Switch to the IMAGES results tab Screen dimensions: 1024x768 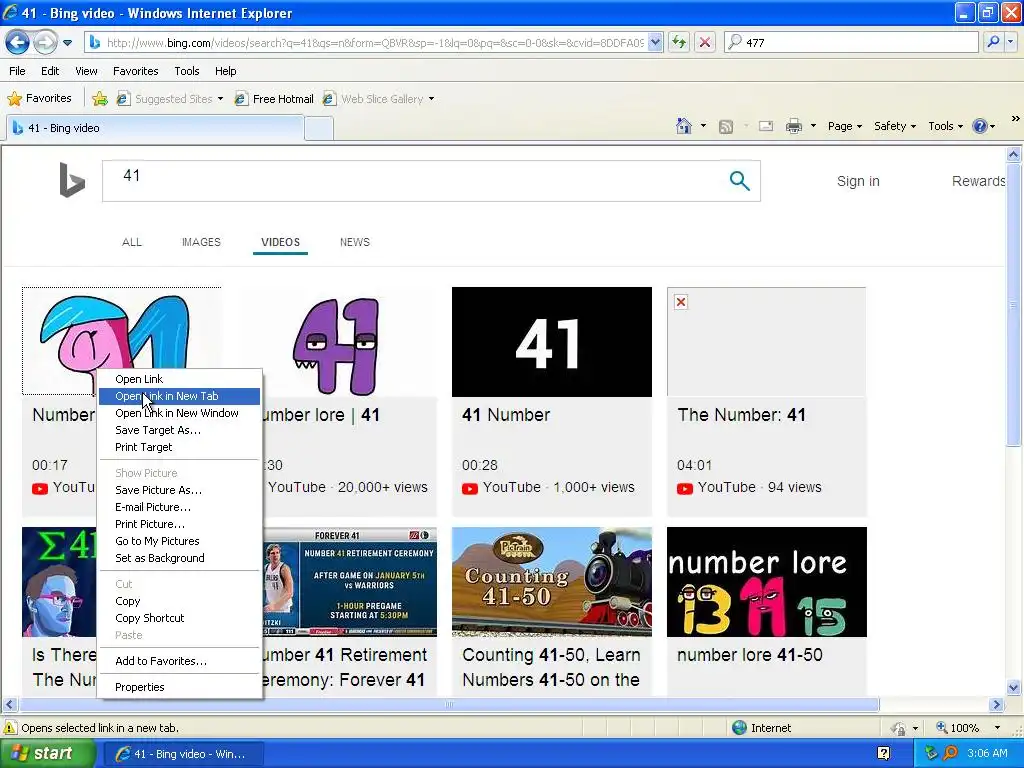(x=201, y=242)
